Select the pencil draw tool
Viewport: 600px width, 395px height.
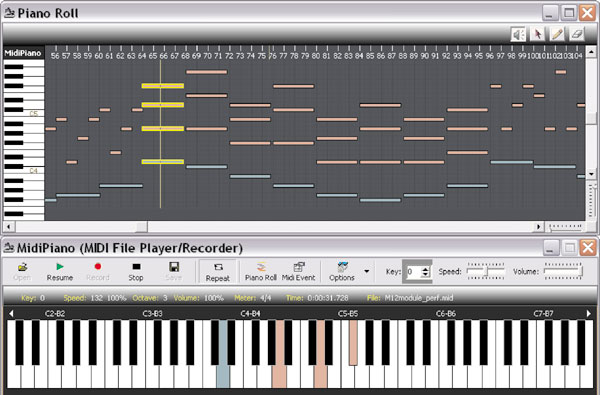point(557,35)
